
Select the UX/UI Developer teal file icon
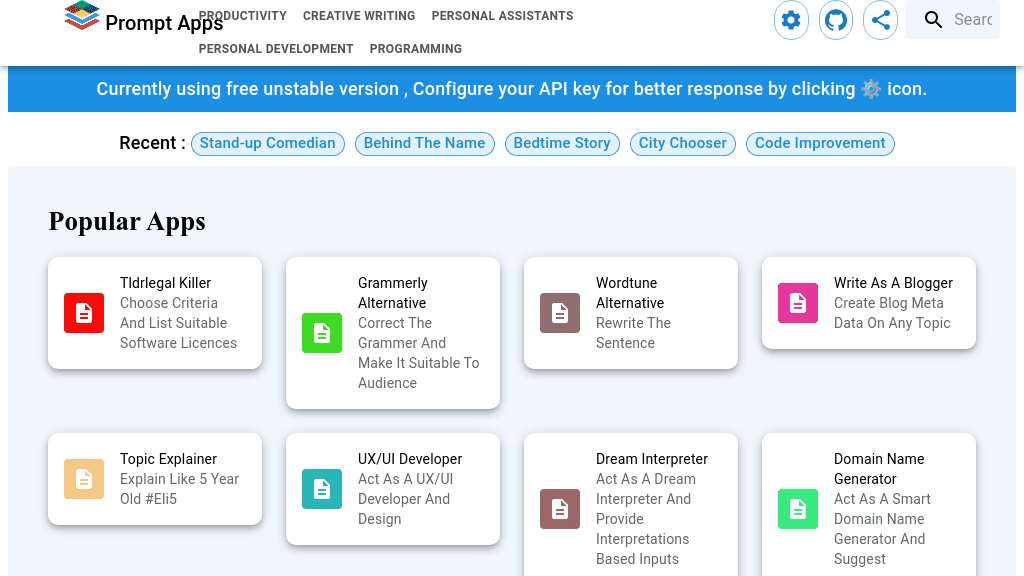[x=322, y=489]
